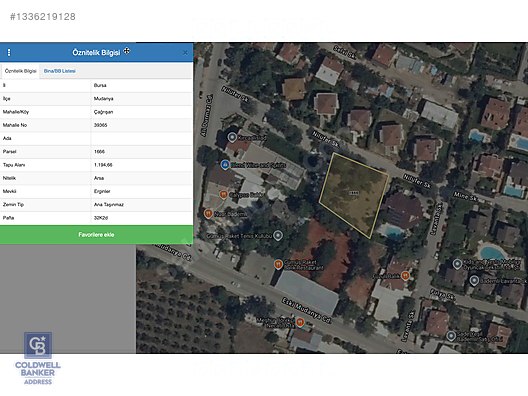Viewport: 528px width, 396px height.
Task: Select the Calypso Balık restaurant pin
Action: pos(223,194)
